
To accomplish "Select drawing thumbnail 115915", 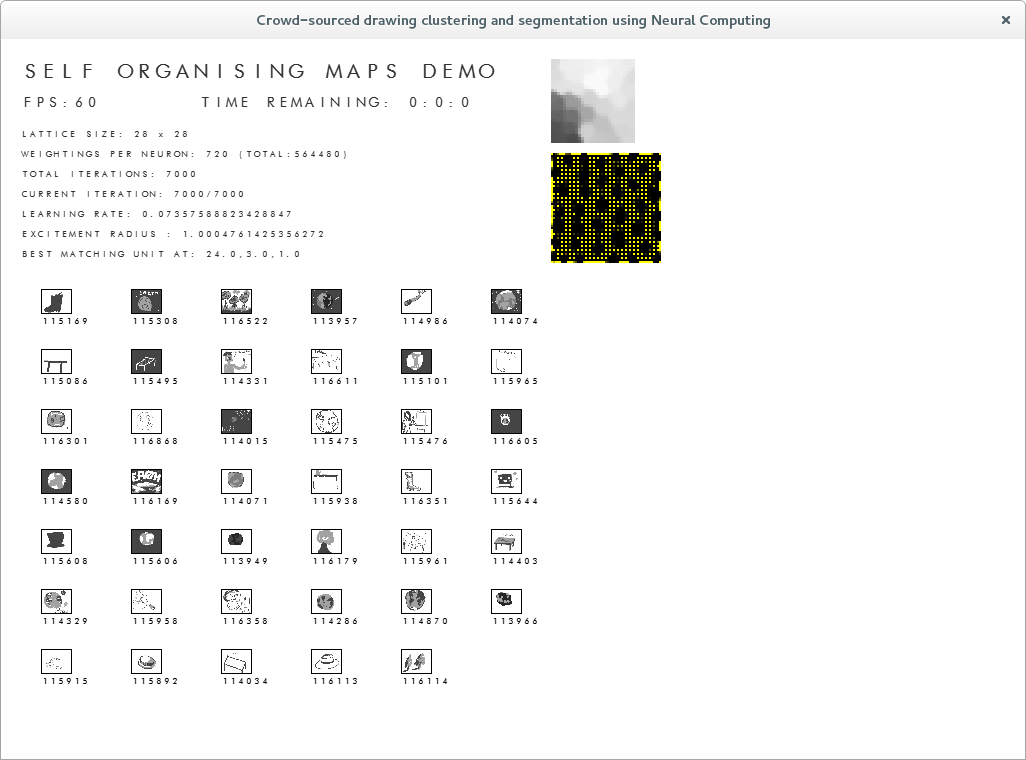I will (56, 662).
